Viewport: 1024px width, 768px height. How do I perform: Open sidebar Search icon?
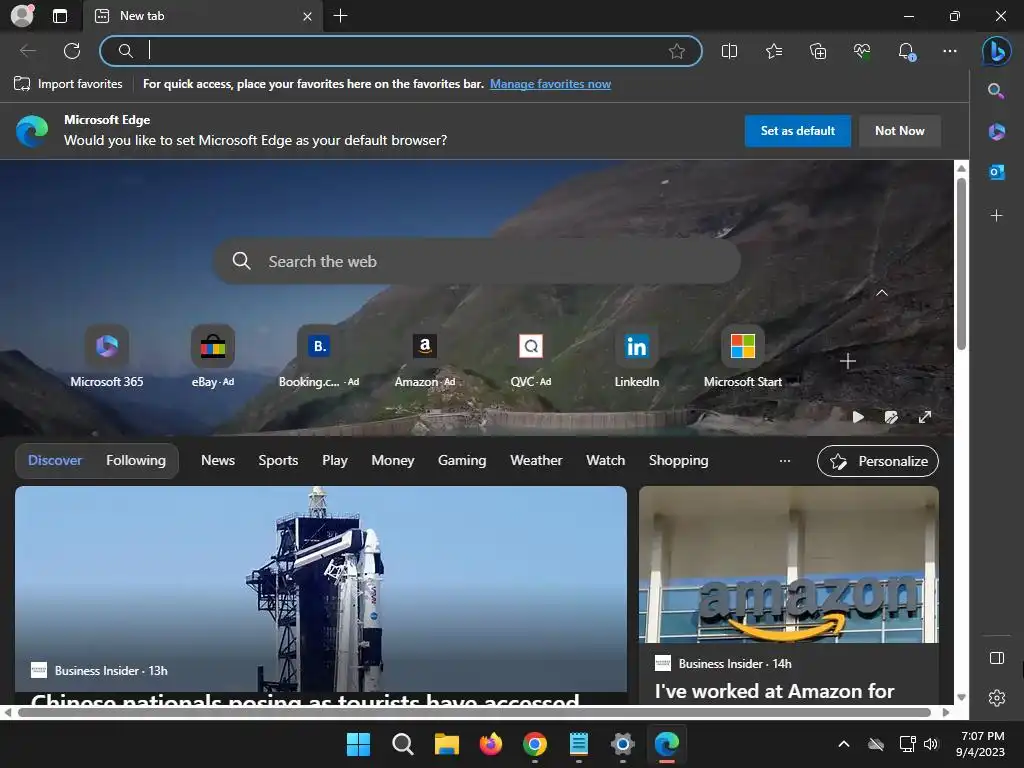[x=996, y=91]
